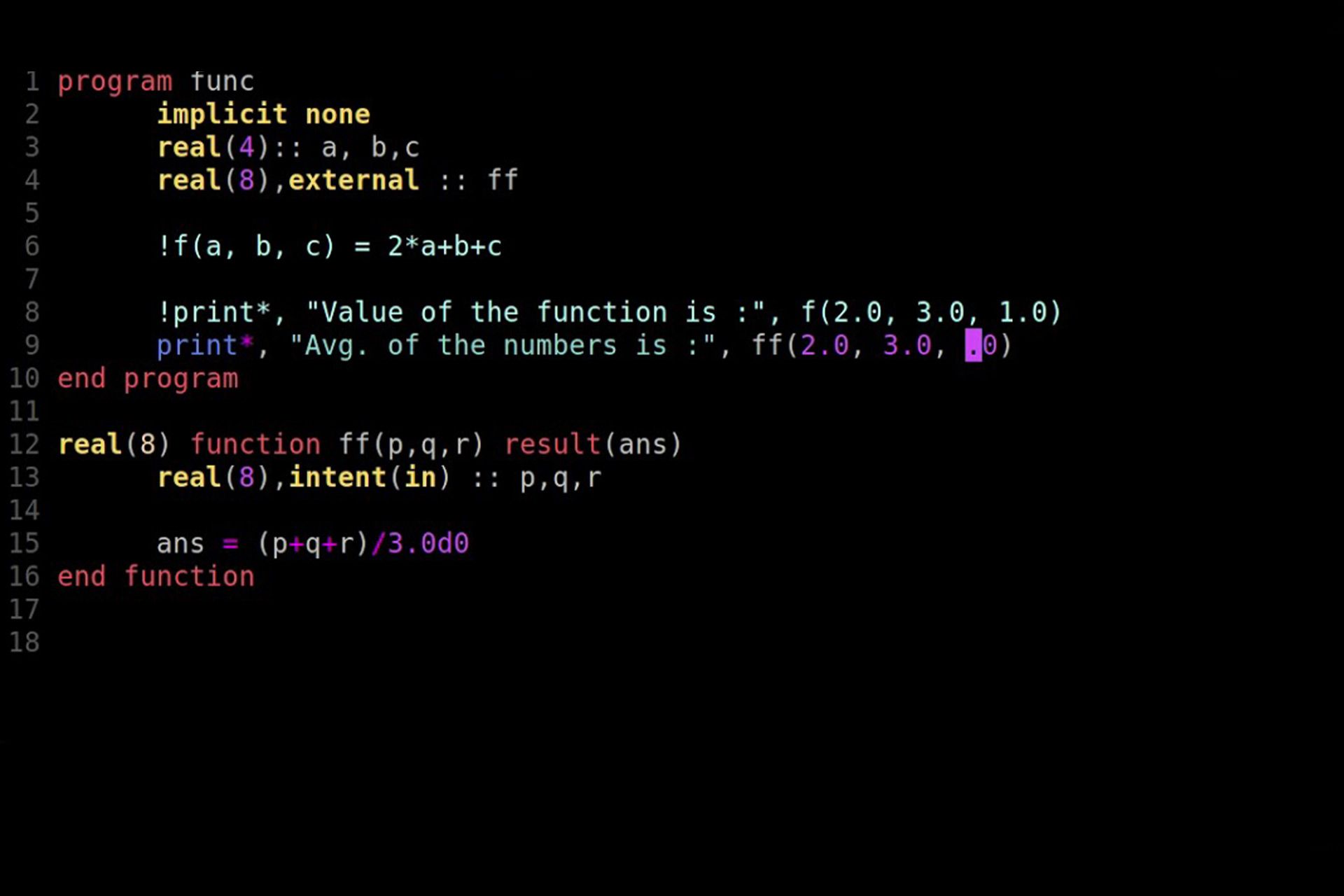Select 'implicit none' declaration line 2
Viewport: 1344px width, 896px height.
(x=263, y=114)
